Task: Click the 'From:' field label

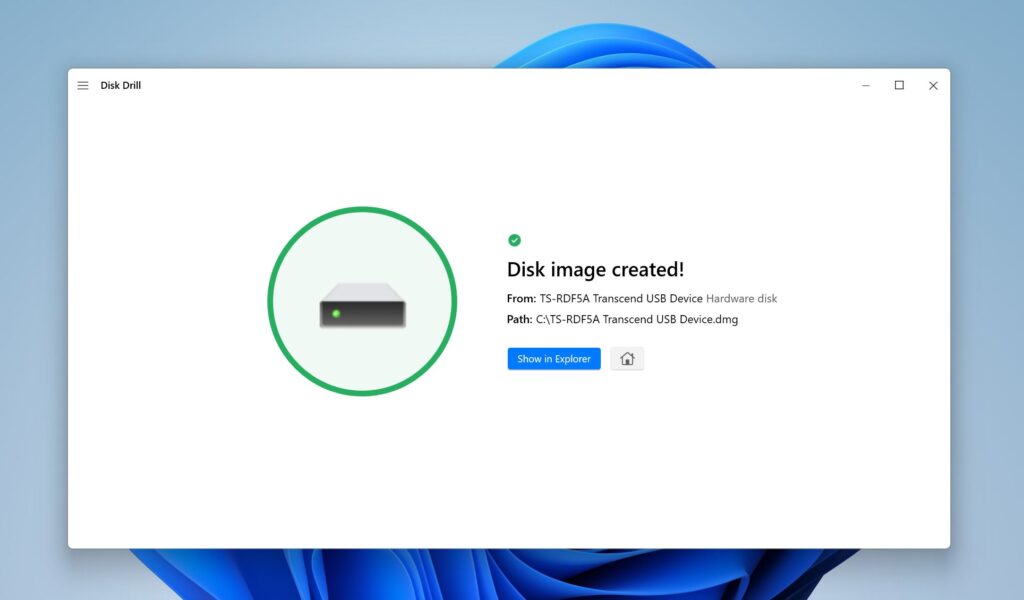Action: point(519,298)
